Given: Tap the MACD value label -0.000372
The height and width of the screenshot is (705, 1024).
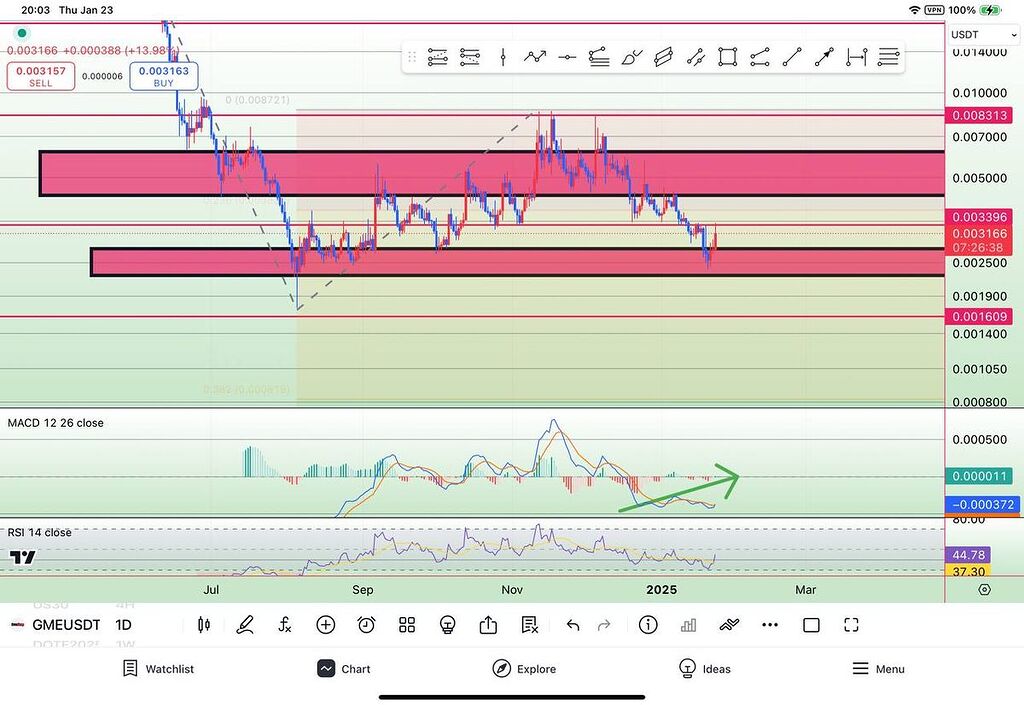Looking at the screenshot, I should tap(982, 505).
